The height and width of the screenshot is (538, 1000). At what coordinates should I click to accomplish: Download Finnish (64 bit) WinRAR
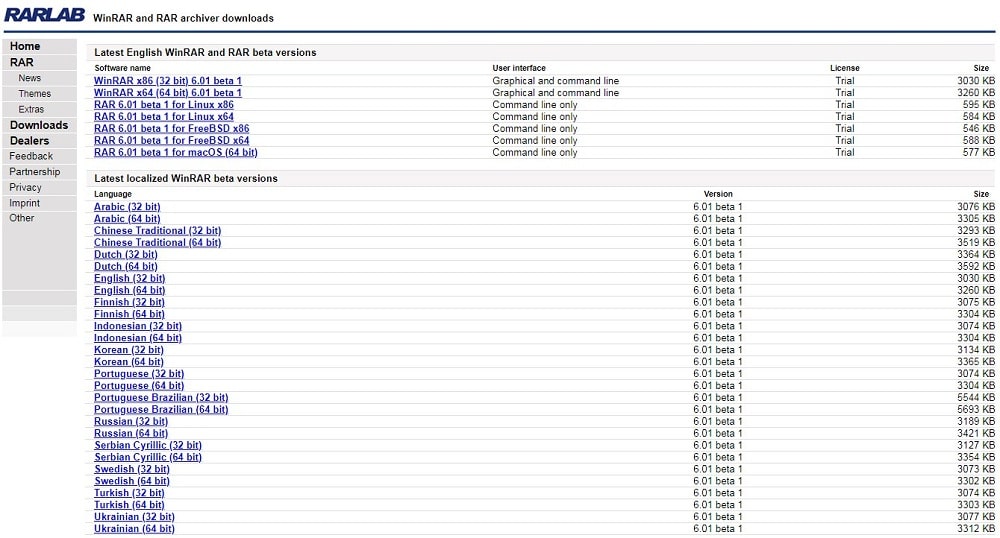pyautogui.click(x=129, y=314)
